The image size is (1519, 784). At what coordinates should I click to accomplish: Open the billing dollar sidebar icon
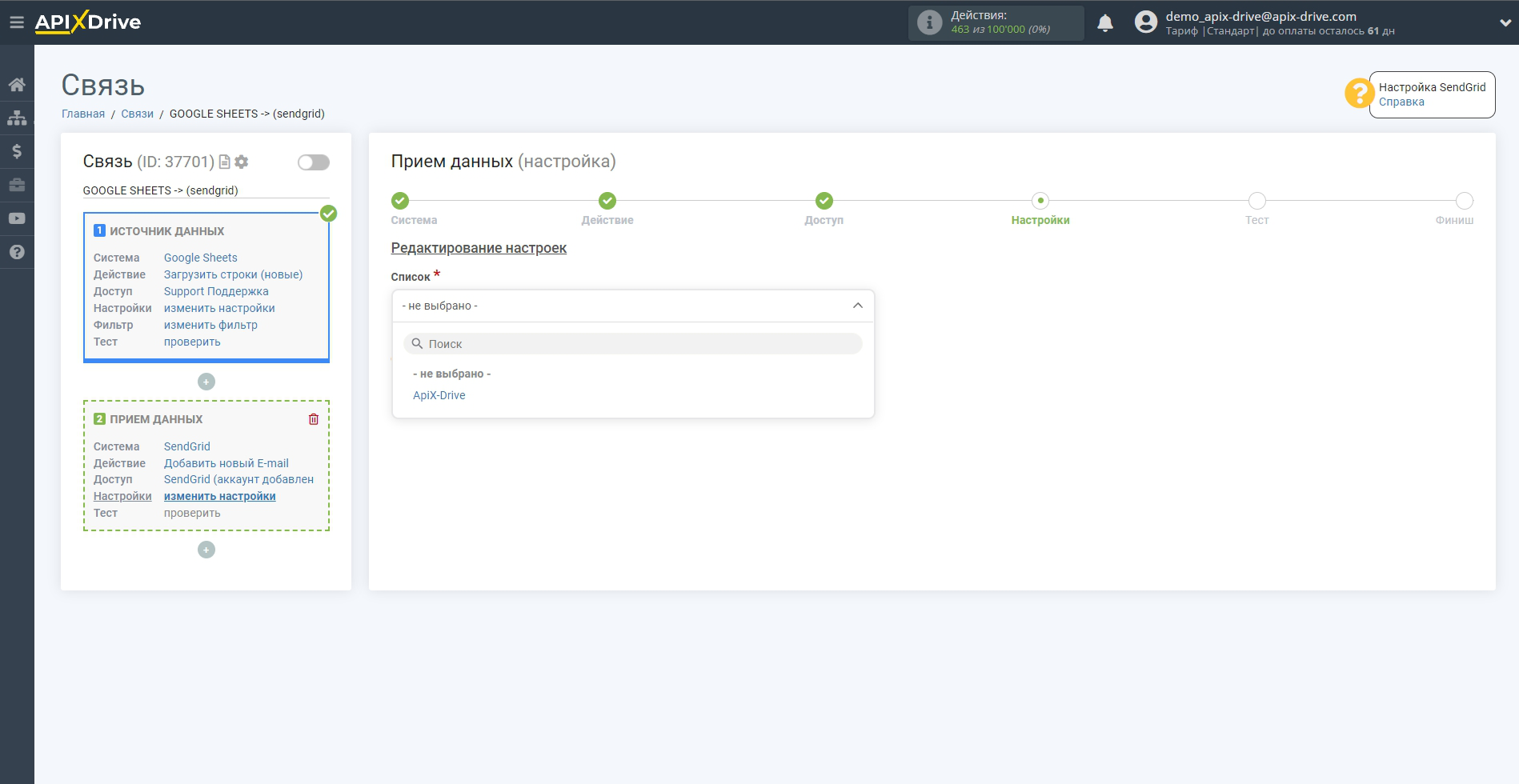pyautogui.click(x=17, y=151)
